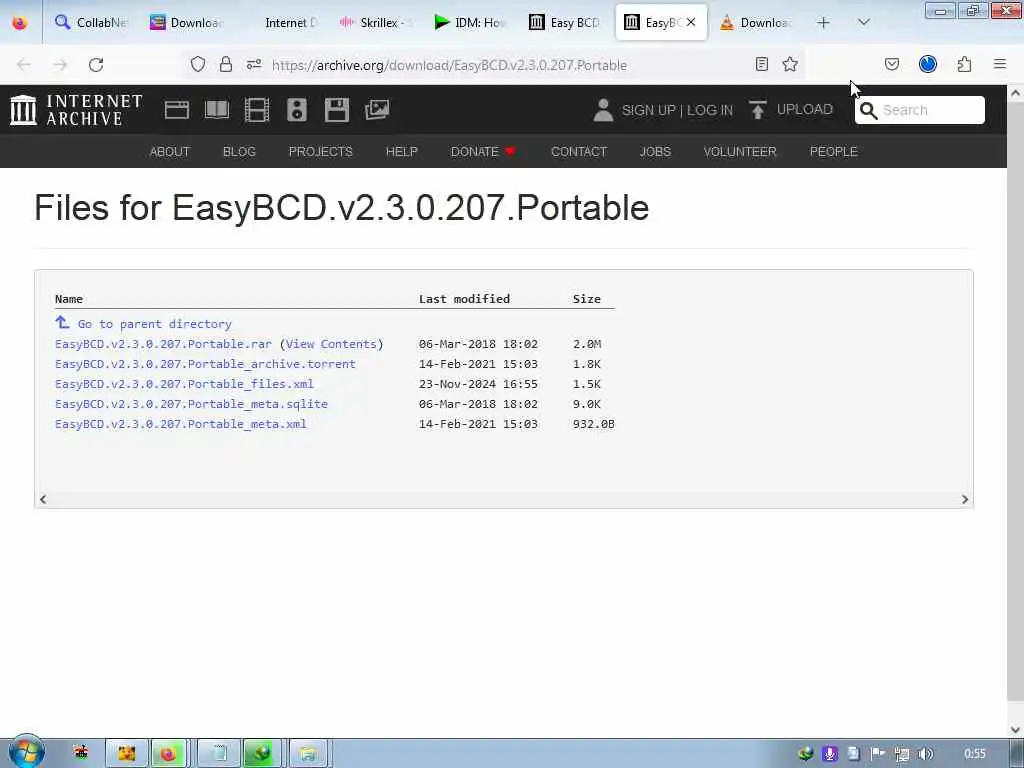Click the parent directory up-arrow icon
This screenshot has height=768, width=1024.
(x=62, y=323)
